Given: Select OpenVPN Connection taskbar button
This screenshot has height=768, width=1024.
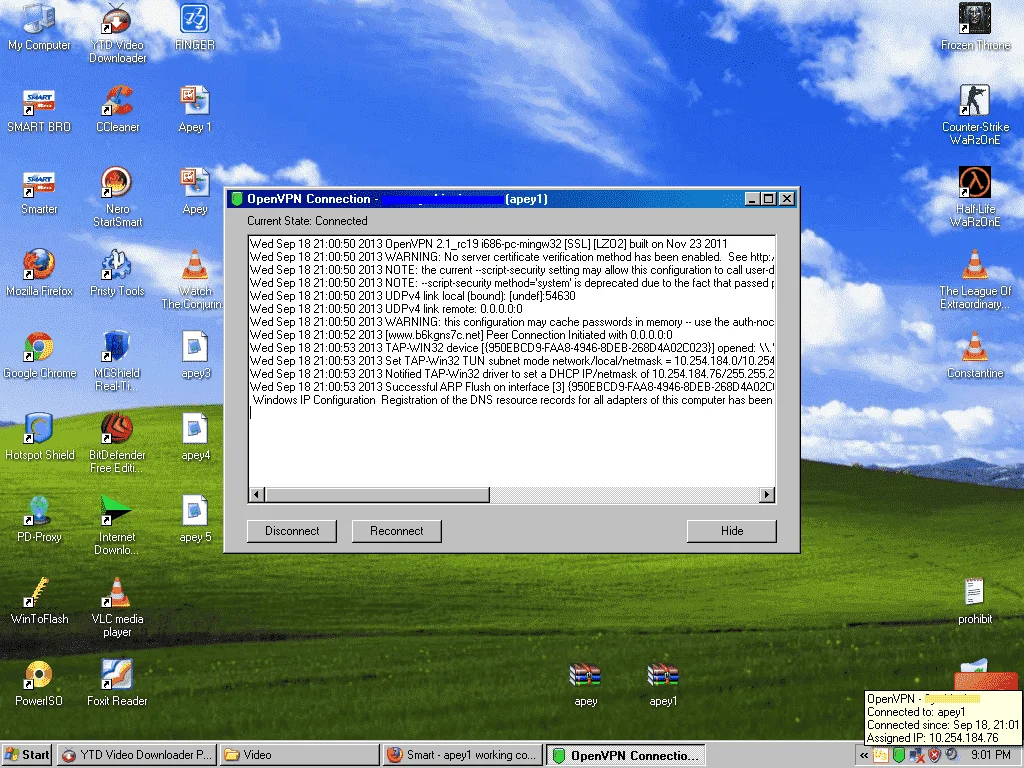Looking at the screenshot, I should tap(626, 756).
